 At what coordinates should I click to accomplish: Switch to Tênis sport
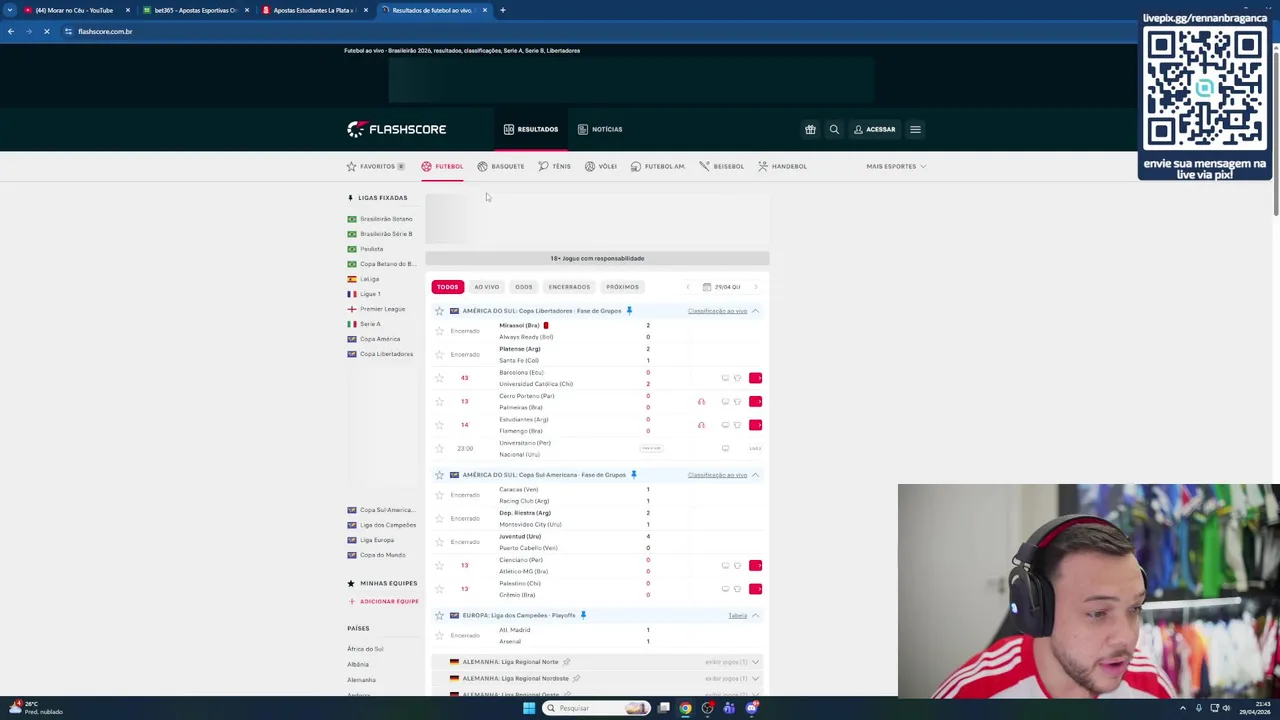(554, 166)
